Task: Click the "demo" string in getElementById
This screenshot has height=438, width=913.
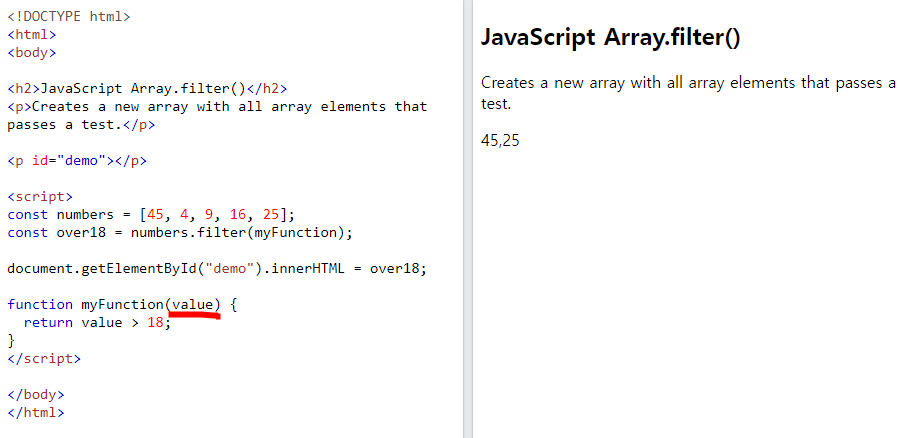Action: pyautogui.click(x=229, y=269)
